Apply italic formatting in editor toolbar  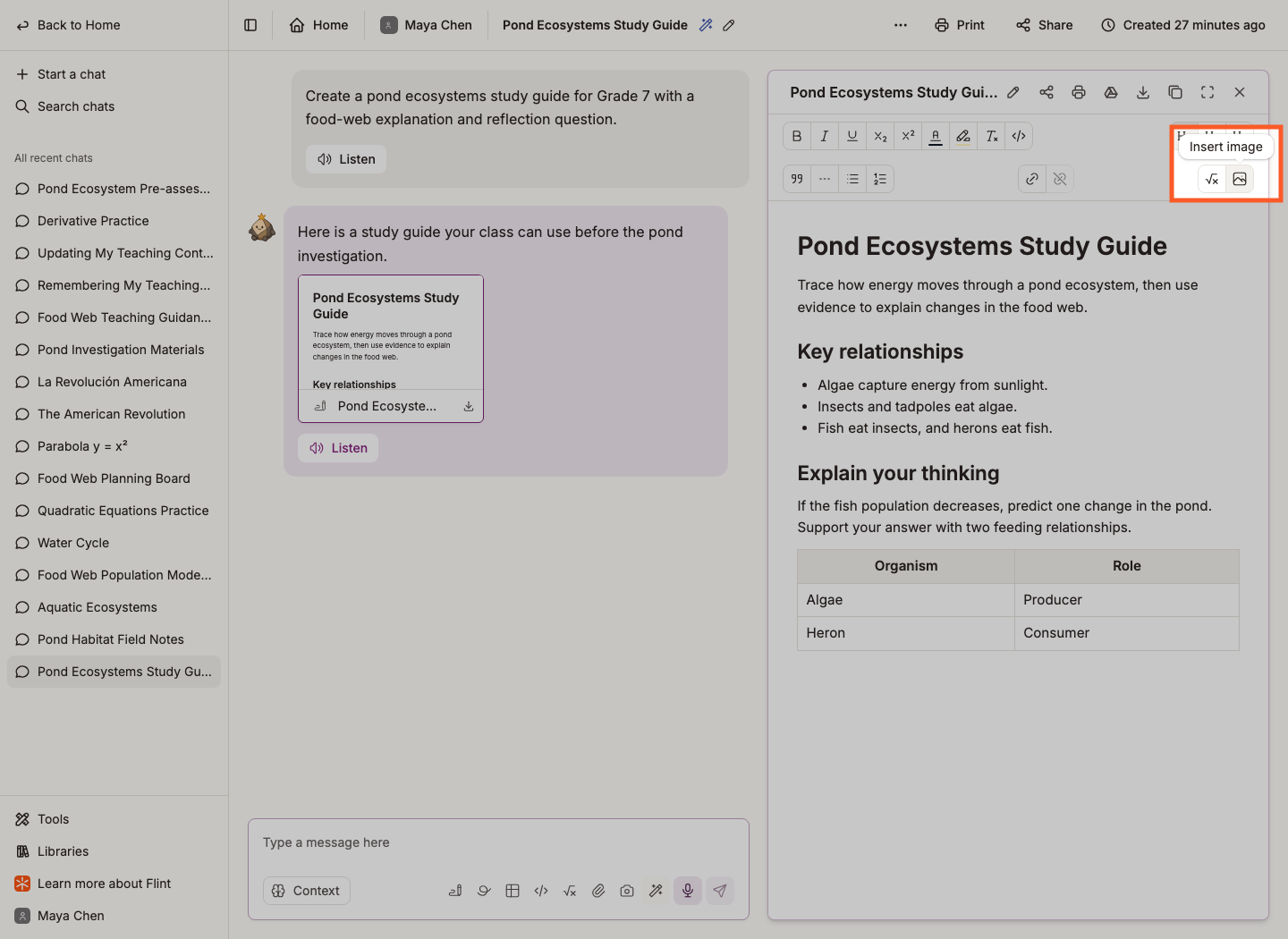click(825, 136)
